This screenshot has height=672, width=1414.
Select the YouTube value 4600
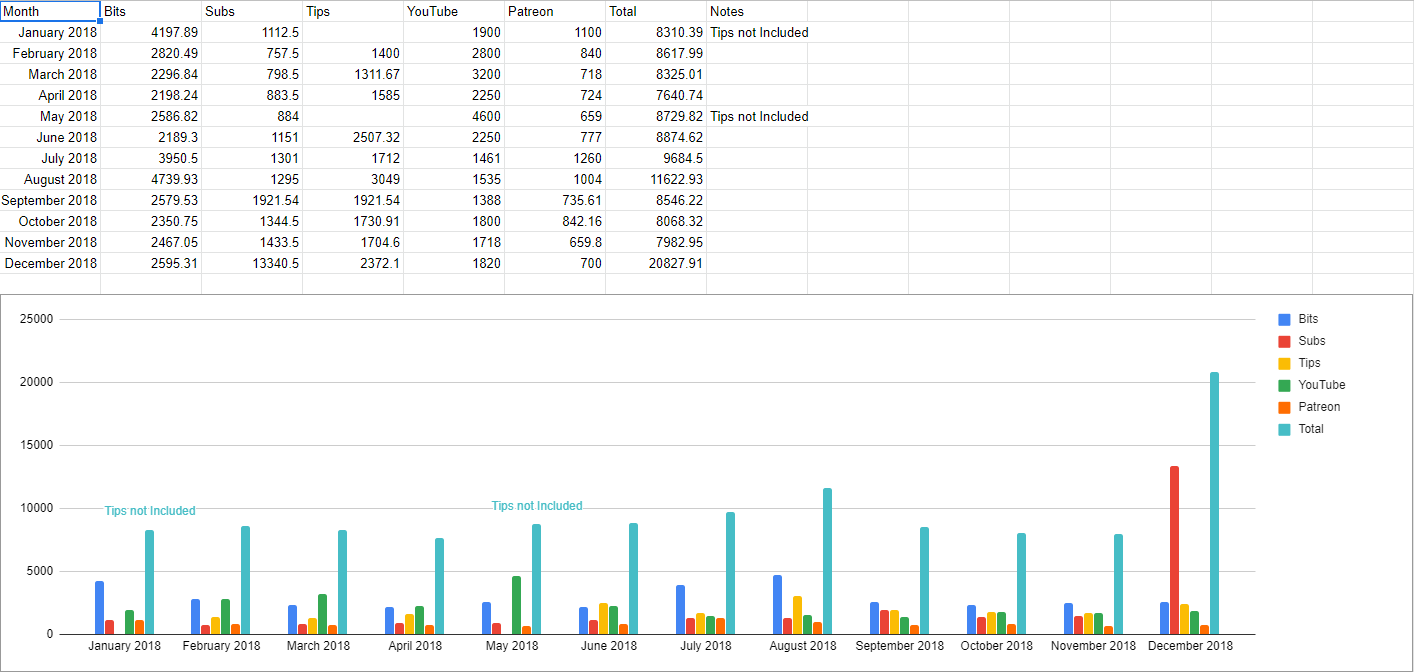(454, 116)
